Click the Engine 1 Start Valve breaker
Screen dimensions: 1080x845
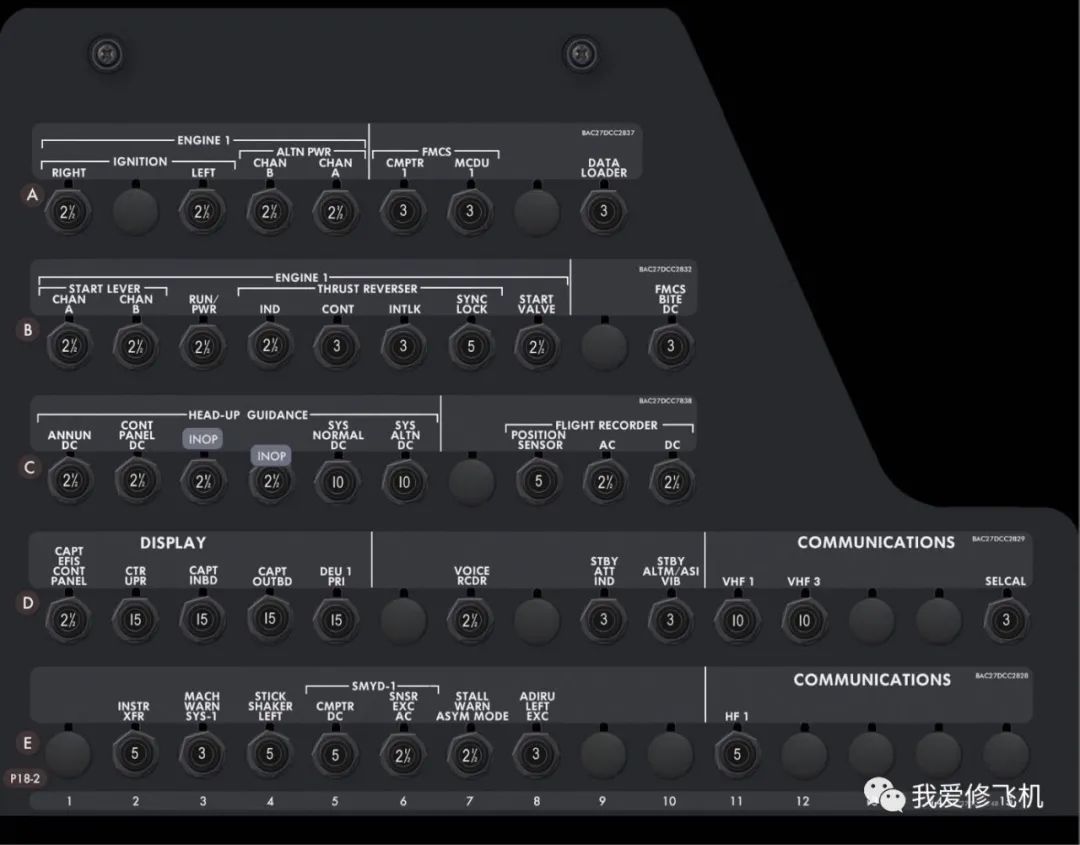tap(536, 347)
